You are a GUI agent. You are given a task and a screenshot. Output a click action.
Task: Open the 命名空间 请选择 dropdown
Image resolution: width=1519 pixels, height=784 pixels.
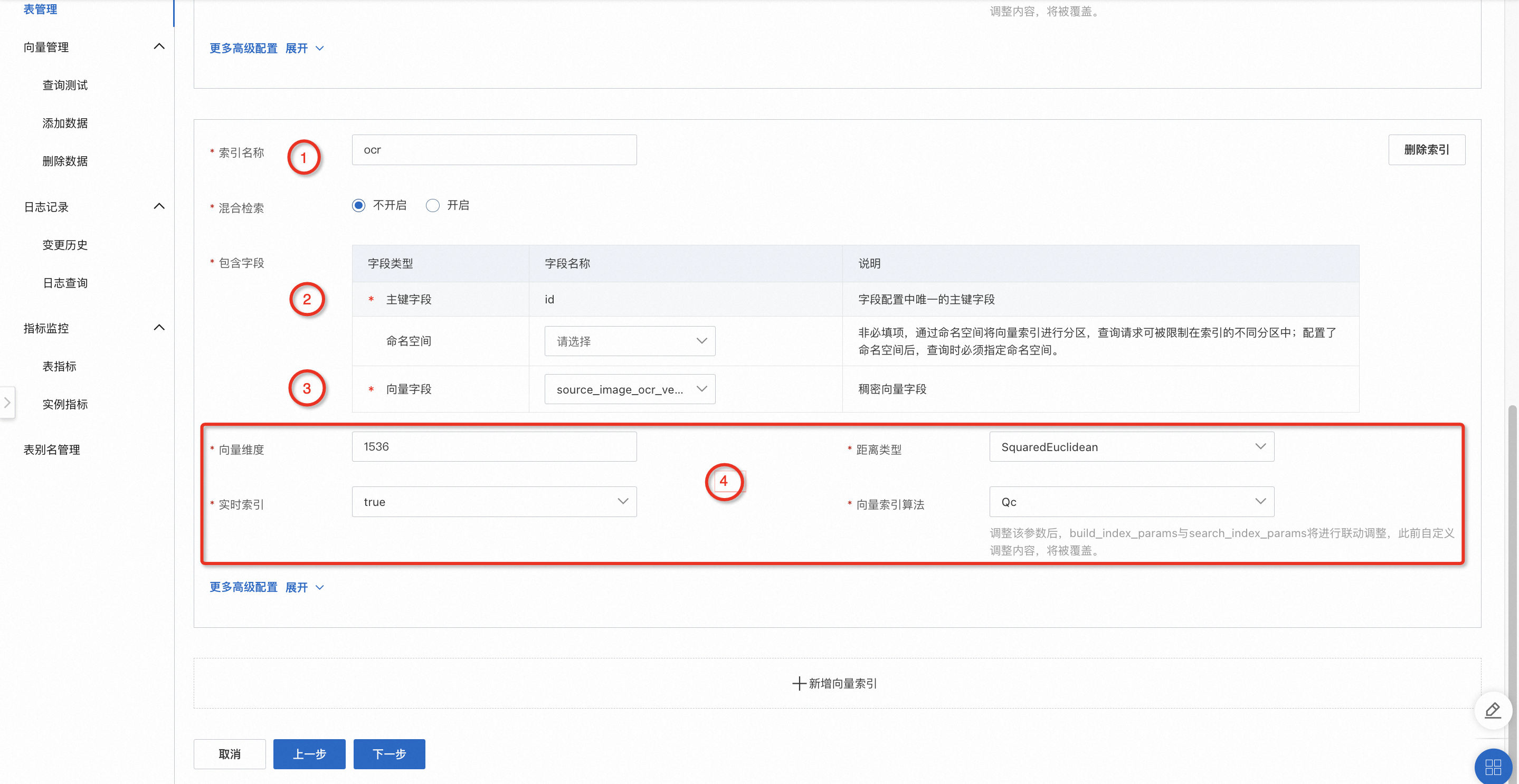(629, 341)
